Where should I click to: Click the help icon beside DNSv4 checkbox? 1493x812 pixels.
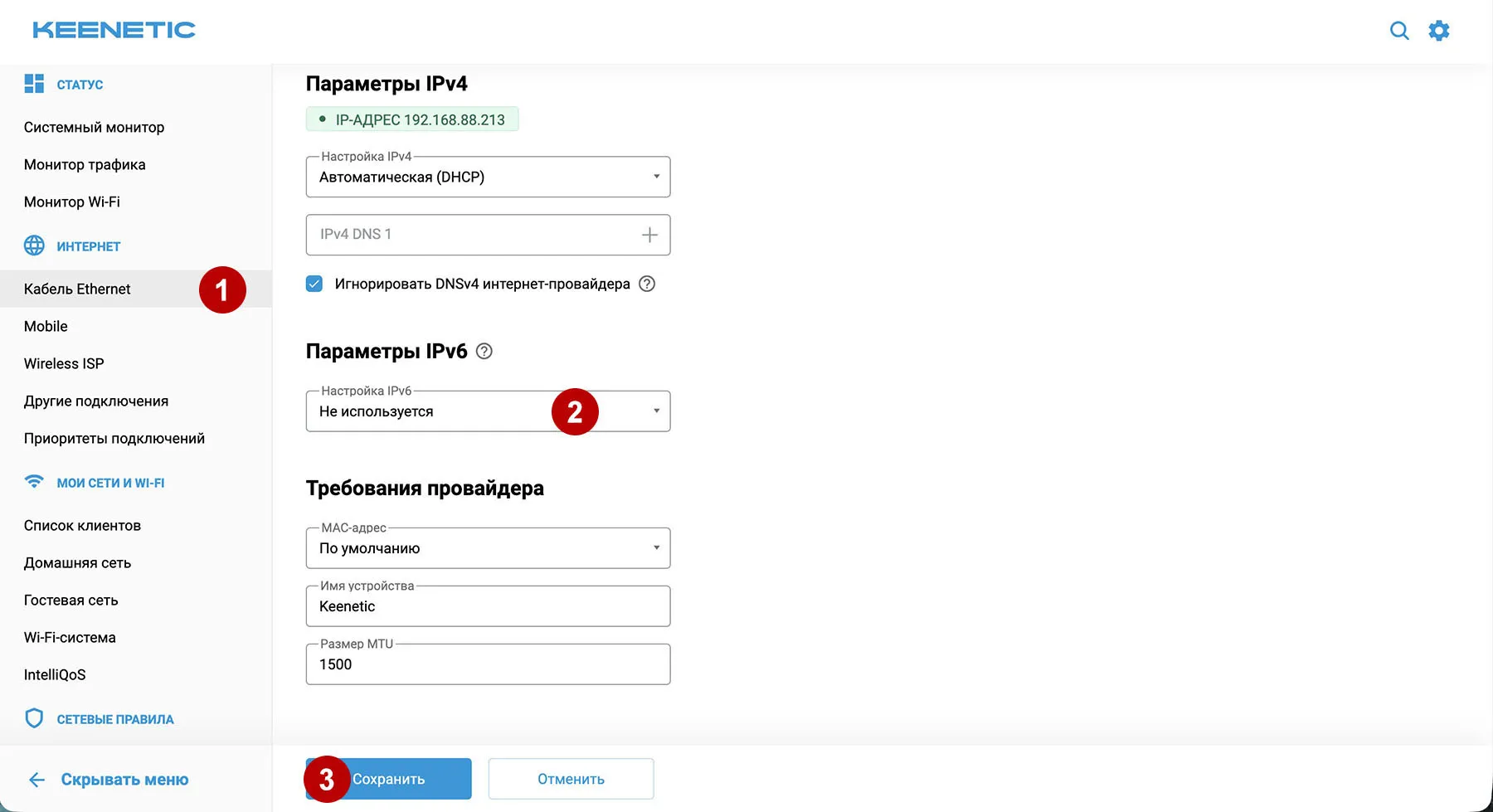click(647, 284)
